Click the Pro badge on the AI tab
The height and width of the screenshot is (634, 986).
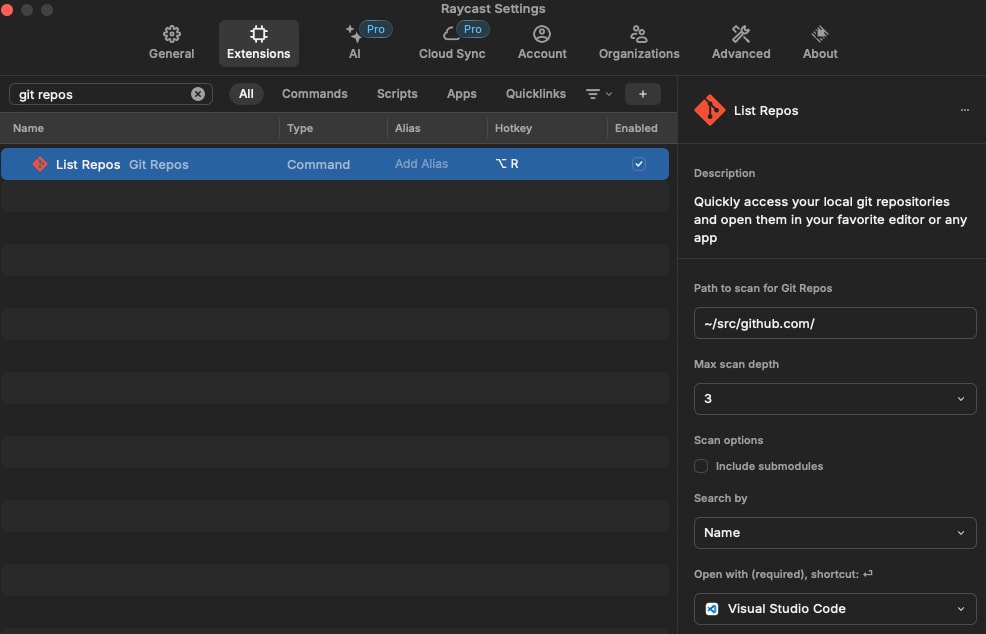tap(376, 29)
